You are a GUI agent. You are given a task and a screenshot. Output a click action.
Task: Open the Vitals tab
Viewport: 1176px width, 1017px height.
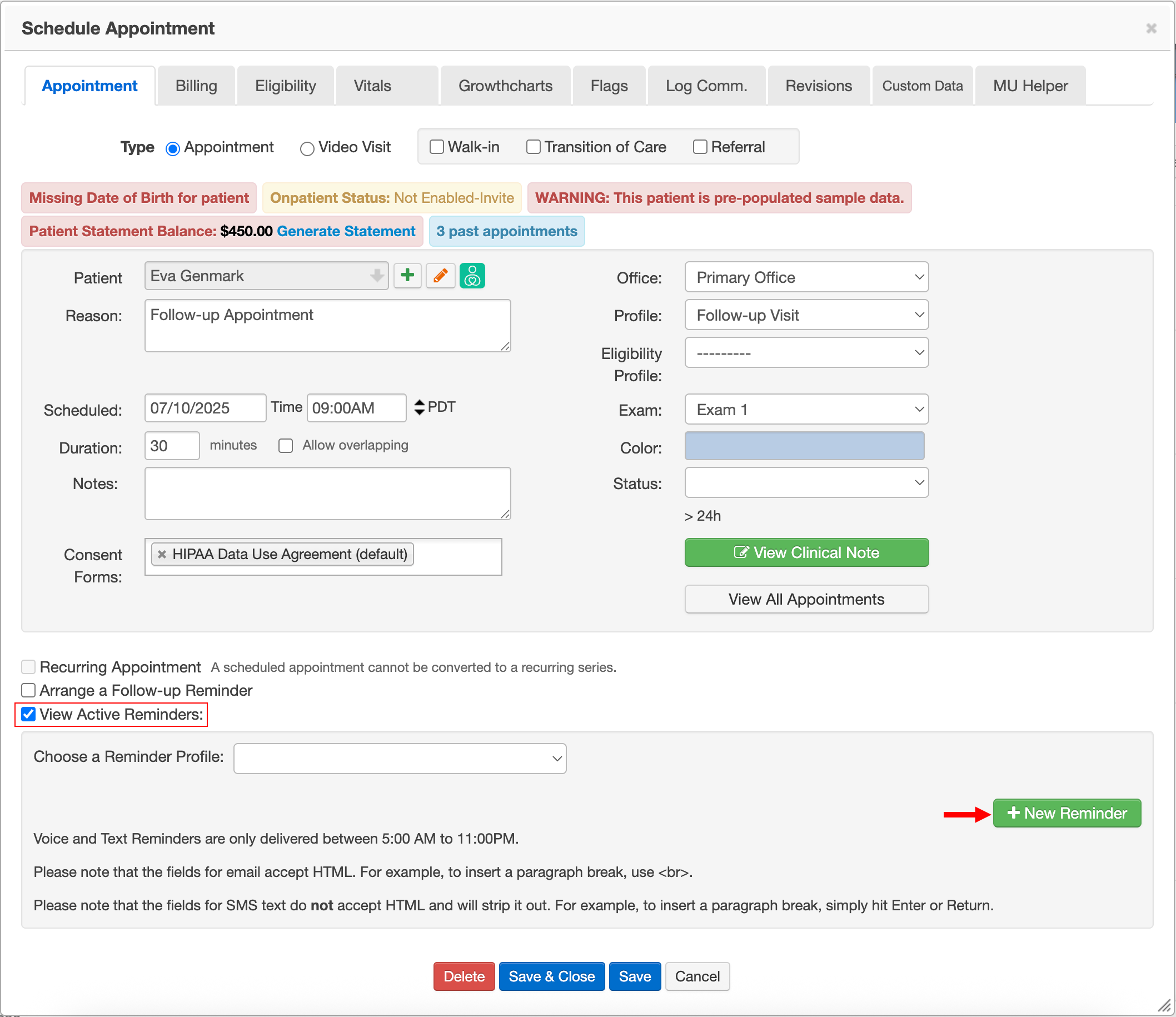pos(372,86)
